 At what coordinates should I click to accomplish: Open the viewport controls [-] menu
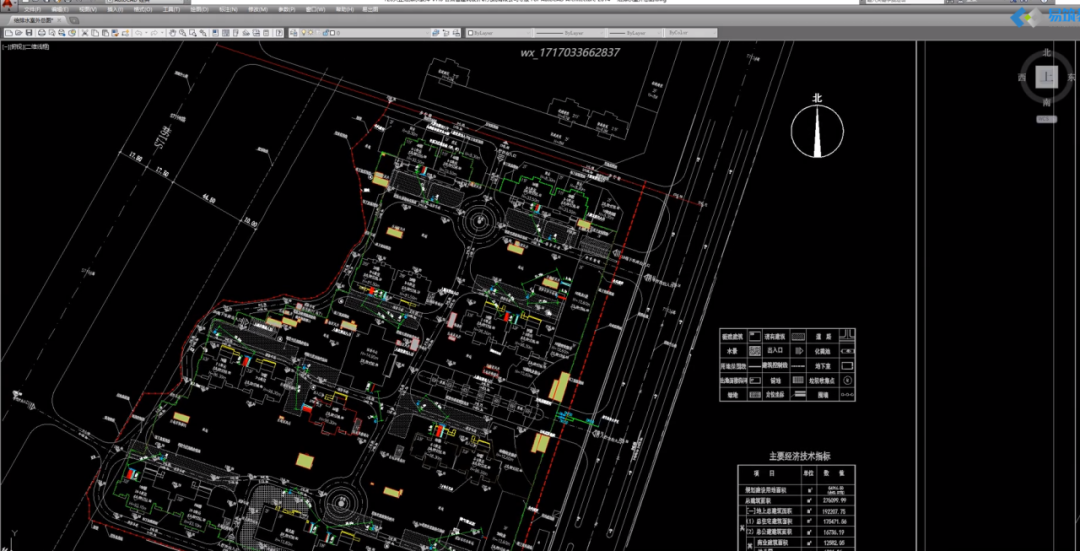4,47
